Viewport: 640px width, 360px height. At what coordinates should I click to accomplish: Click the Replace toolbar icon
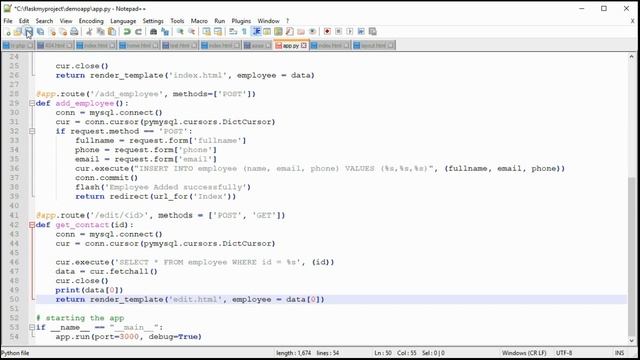[165, 32]
